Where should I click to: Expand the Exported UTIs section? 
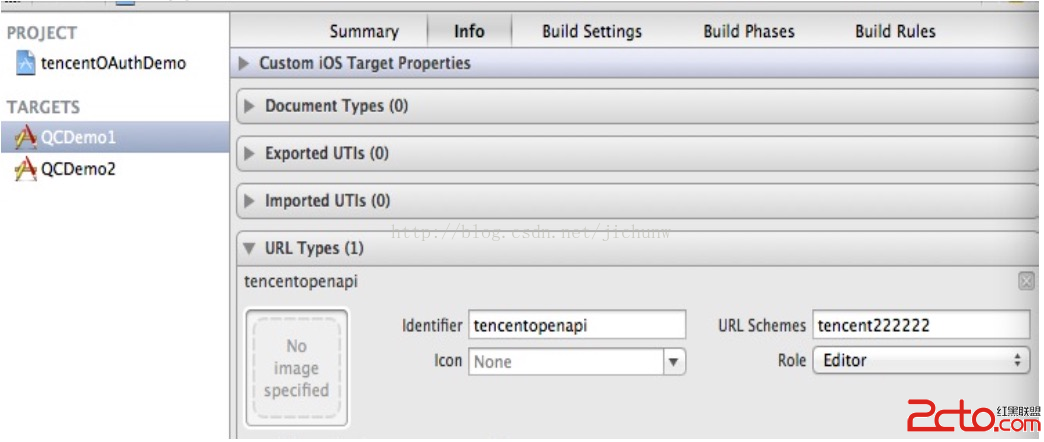click(x=250, y=154)
